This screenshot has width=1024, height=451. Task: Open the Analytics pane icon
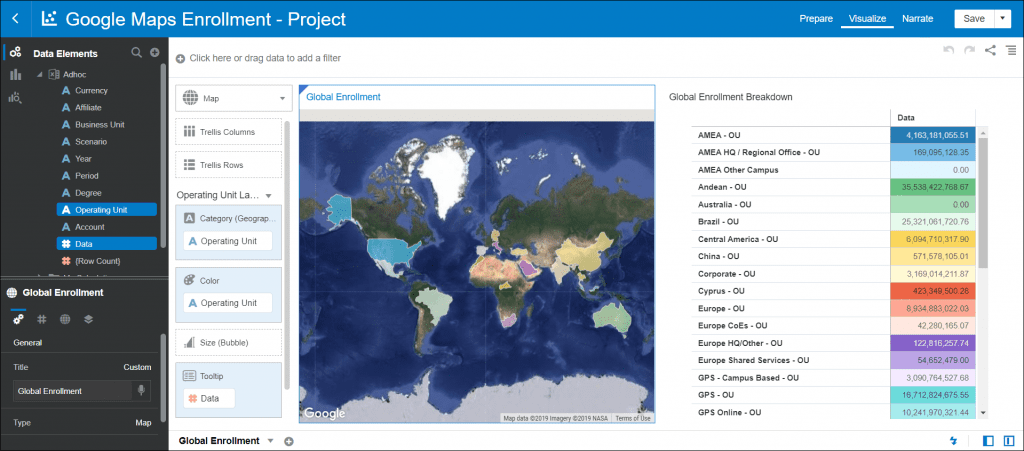pyautogui.click(x=16, y=98)
